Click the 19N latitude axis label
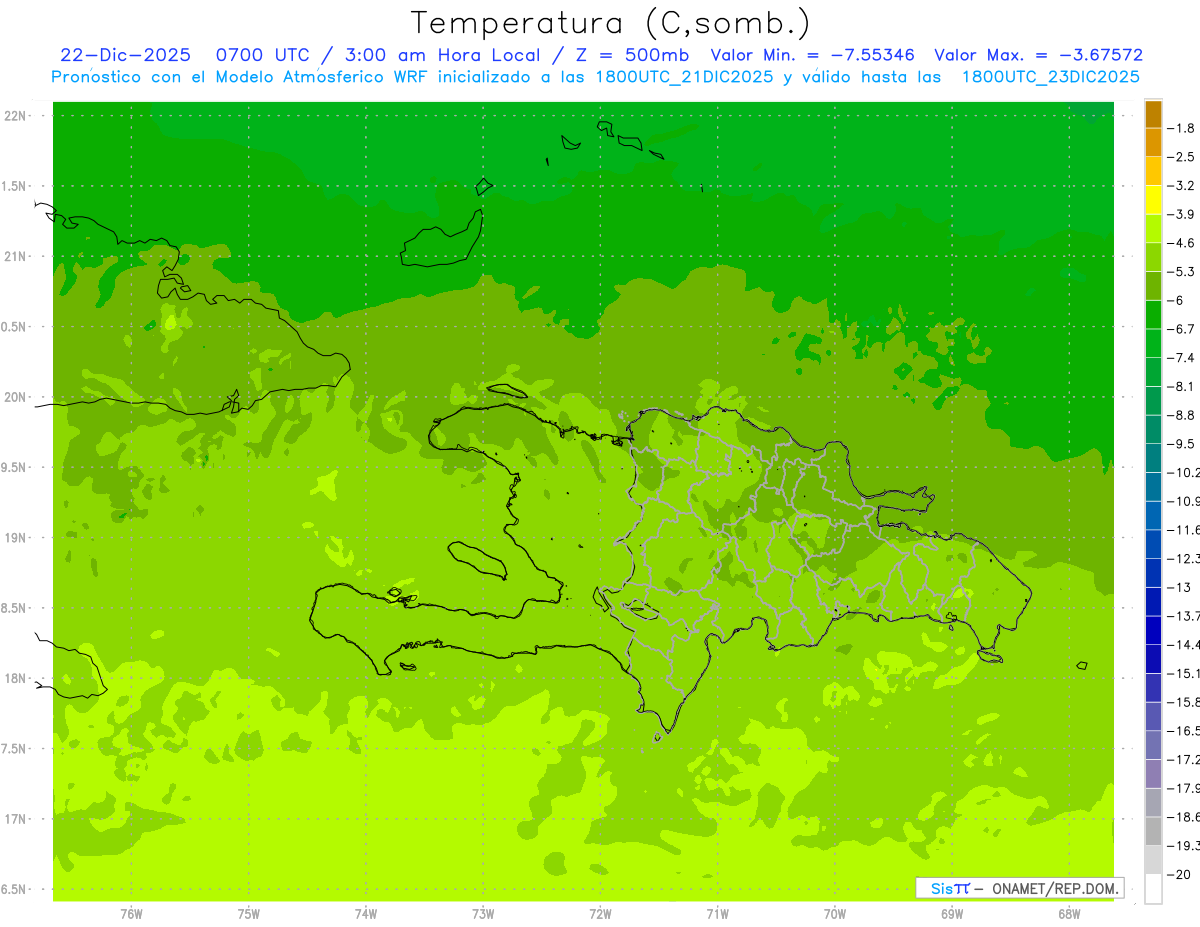This screenshot has height=927, width=1200. tap(16, 538)
